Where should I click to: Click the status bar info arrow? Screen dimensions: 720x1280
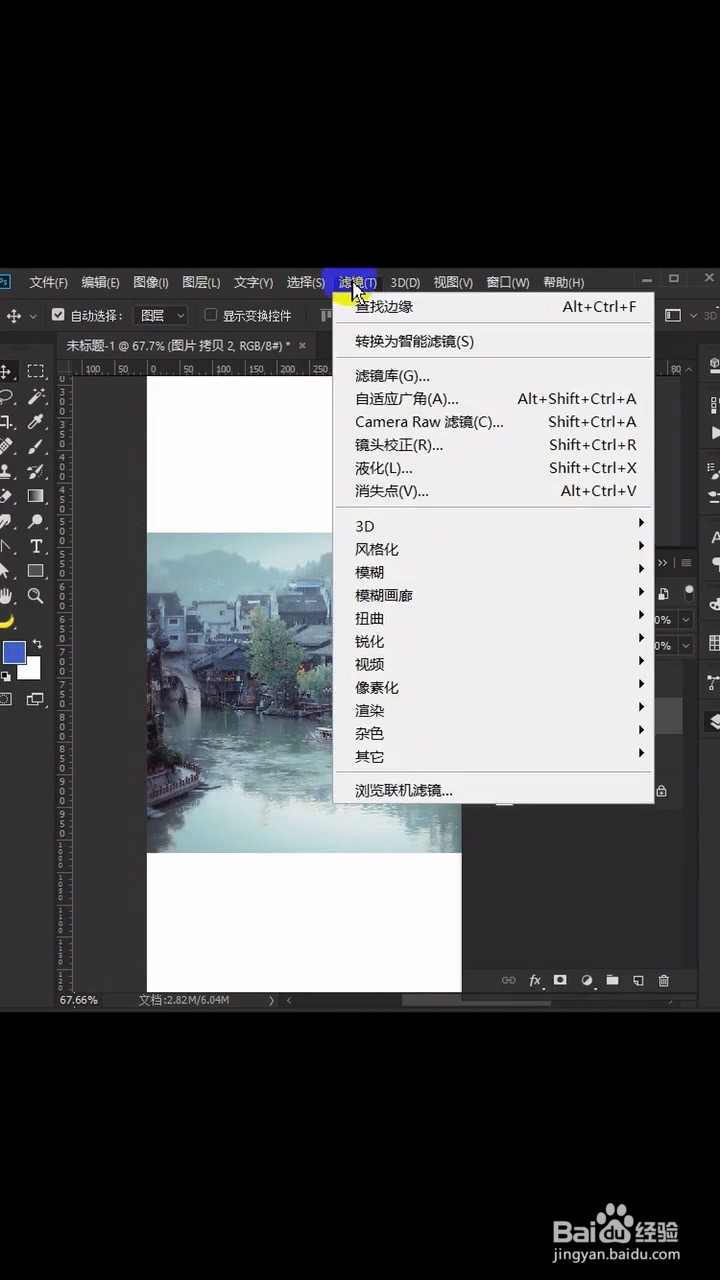[271, 1000]
